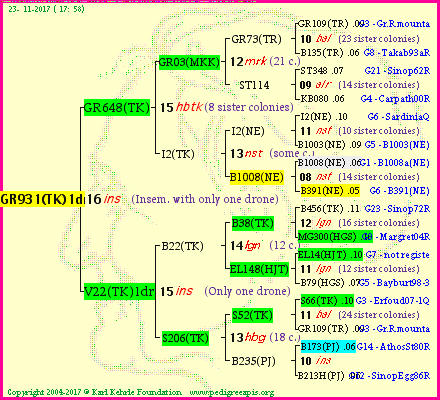The image size is (440, 400).
Task: Visit the www.pedigreeapis.org website link
Action: [232, 392]
